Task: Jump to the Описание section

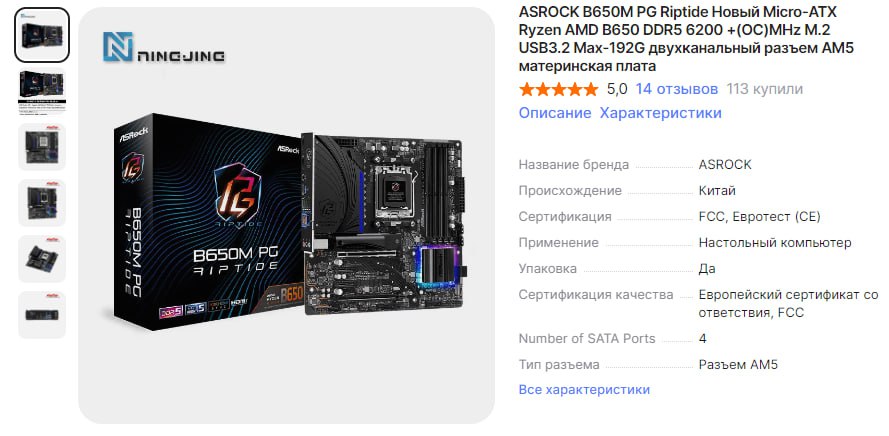Action: (x=555, y=113)
